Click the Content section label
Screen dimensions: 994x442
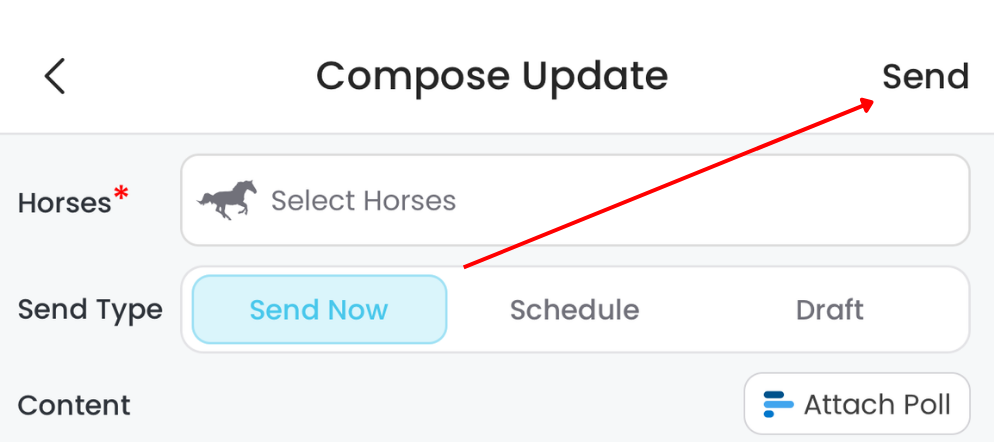pos(74,406)
